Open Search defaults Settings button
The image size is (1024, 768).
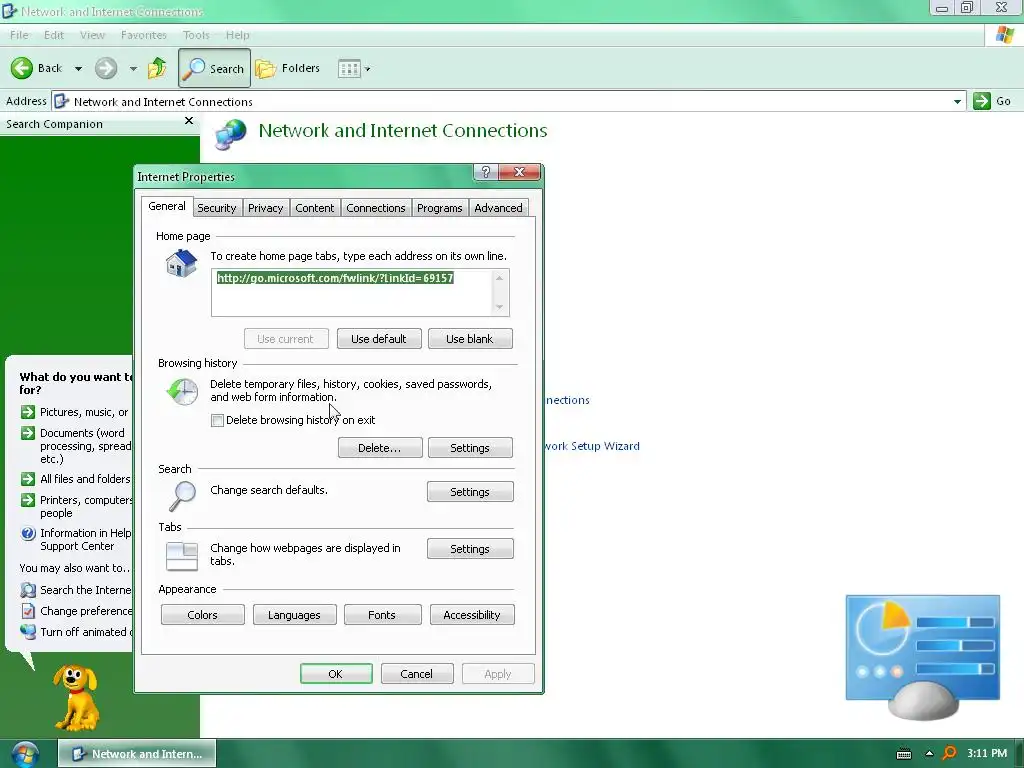click(470, 492)
